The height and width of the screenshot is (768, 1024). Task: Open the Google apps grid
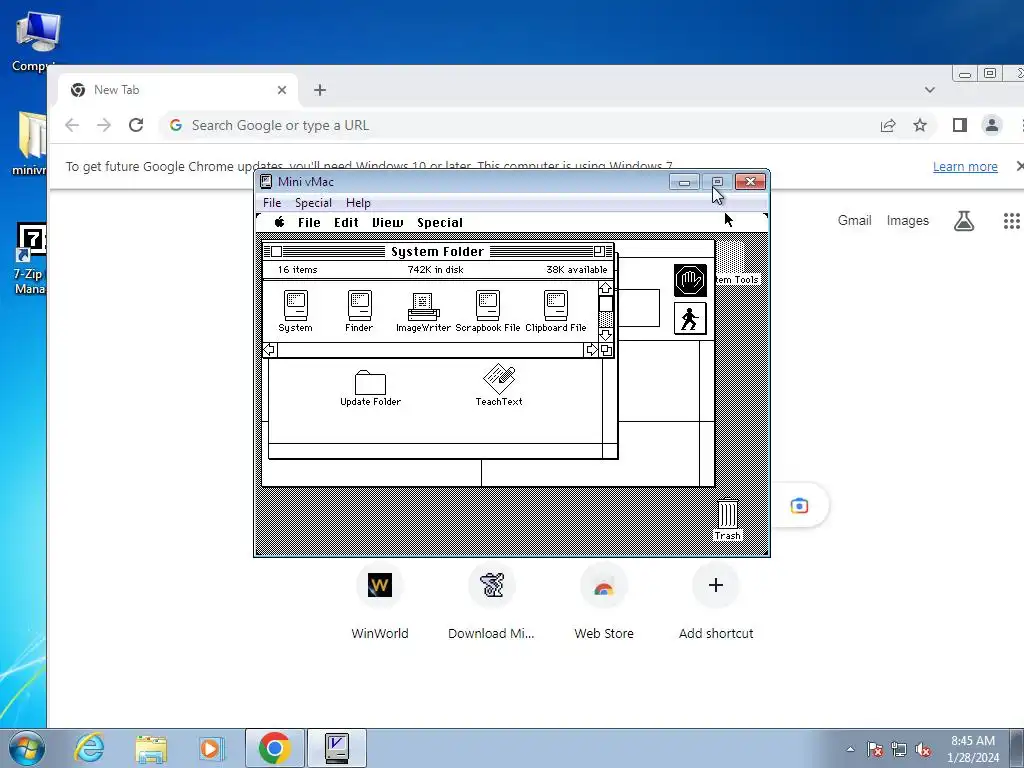click(x=1012, y=221)
